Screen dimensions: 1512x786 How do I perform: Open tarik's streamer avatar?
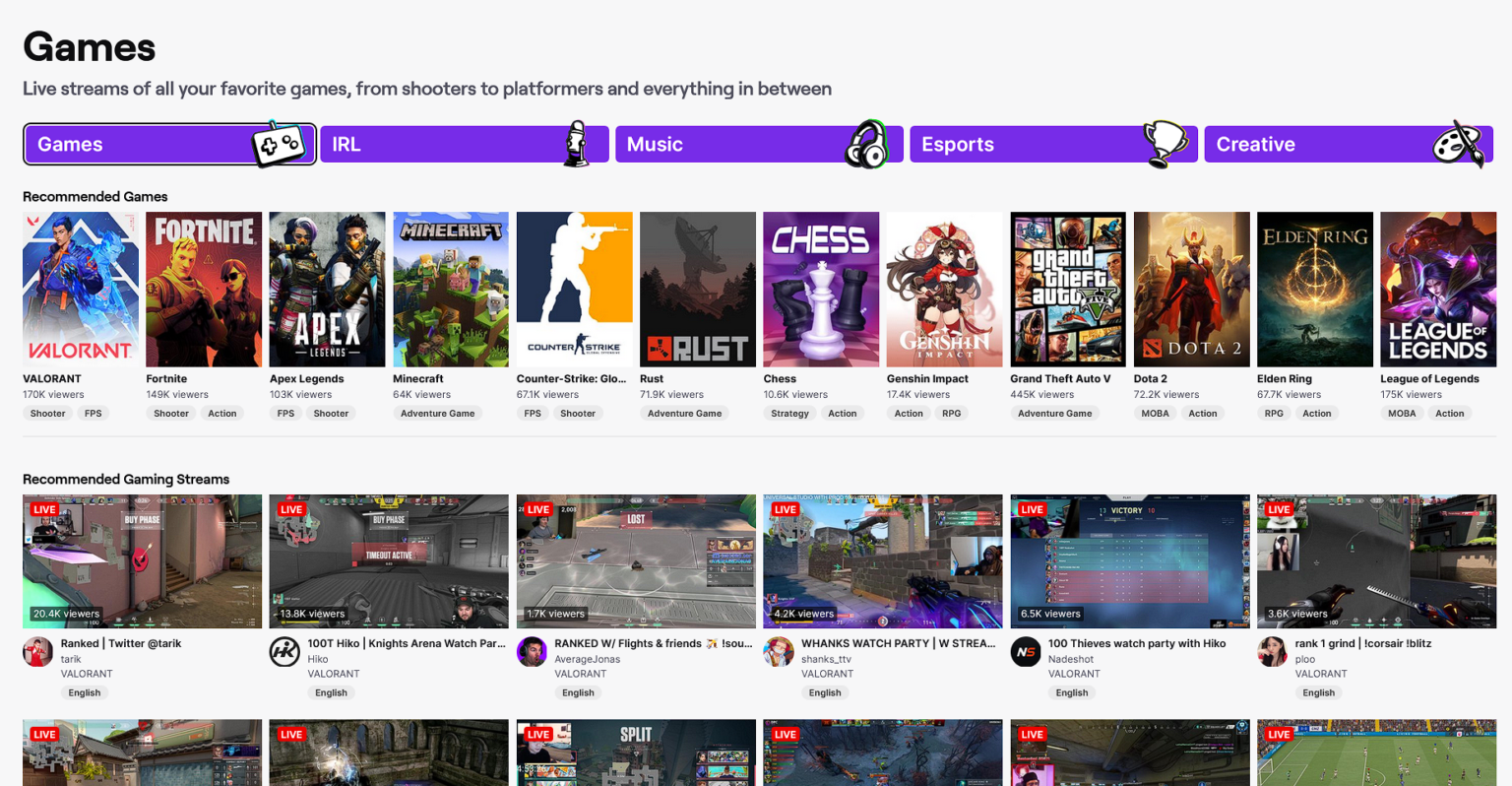coord(38,652)
